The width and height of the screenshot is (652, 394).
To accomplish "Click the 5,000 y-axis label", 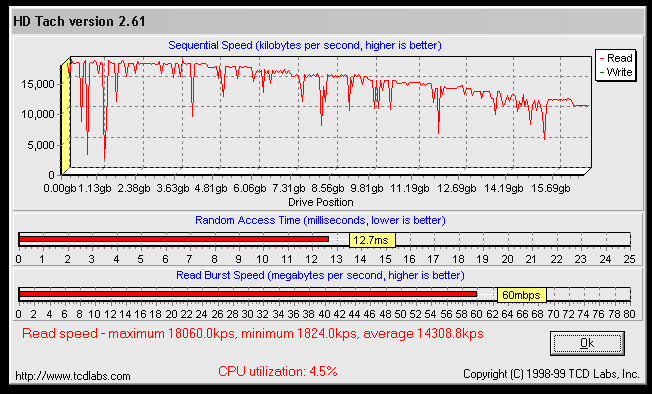I will tap(41, 145).
